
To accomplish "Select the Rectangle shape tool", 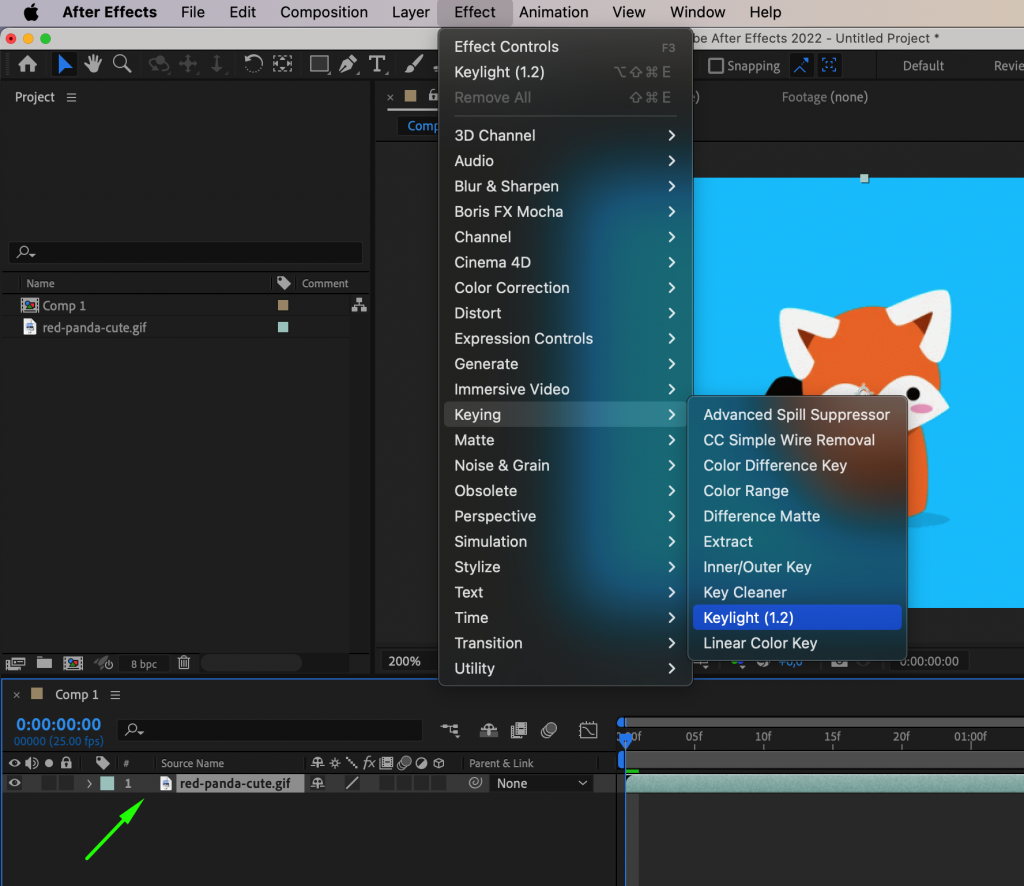I will (319, 64).
